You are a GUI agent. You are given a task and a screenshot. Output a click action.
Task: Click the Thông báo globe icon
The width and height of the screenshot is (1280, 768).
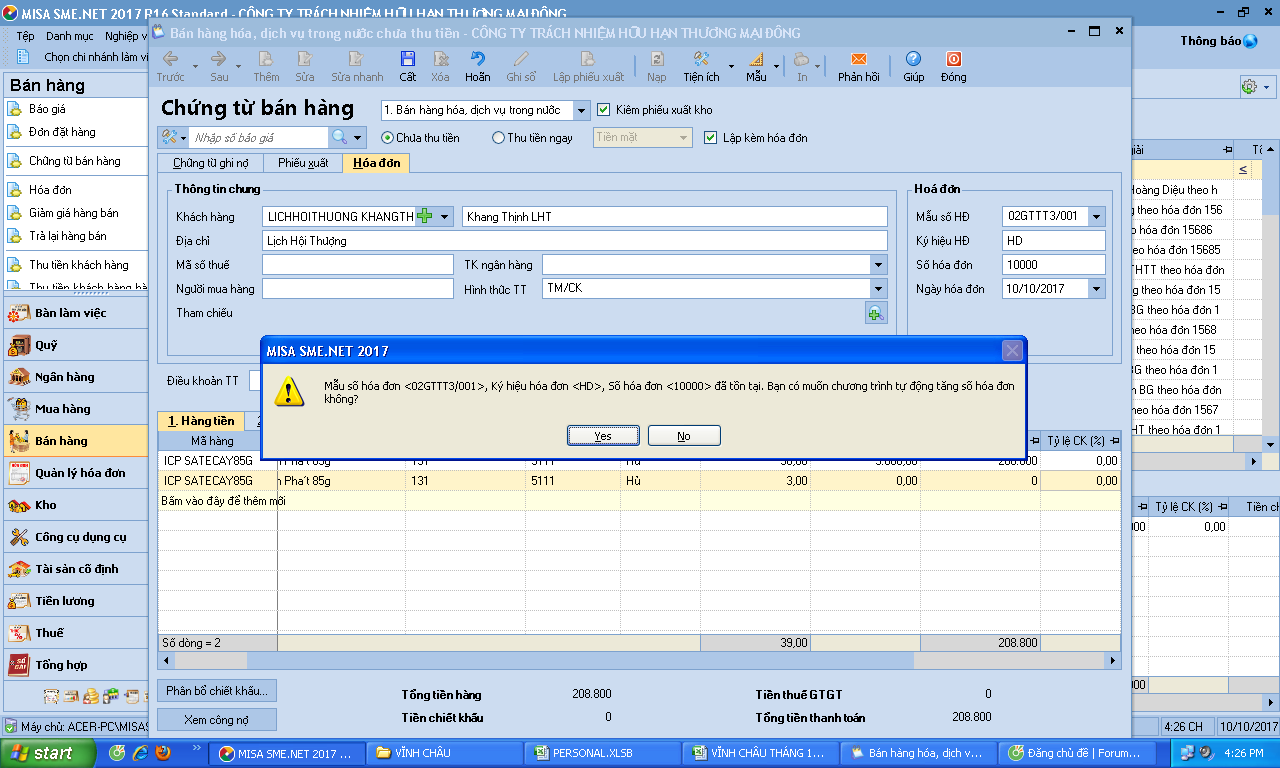click(x=1250, y=41)
